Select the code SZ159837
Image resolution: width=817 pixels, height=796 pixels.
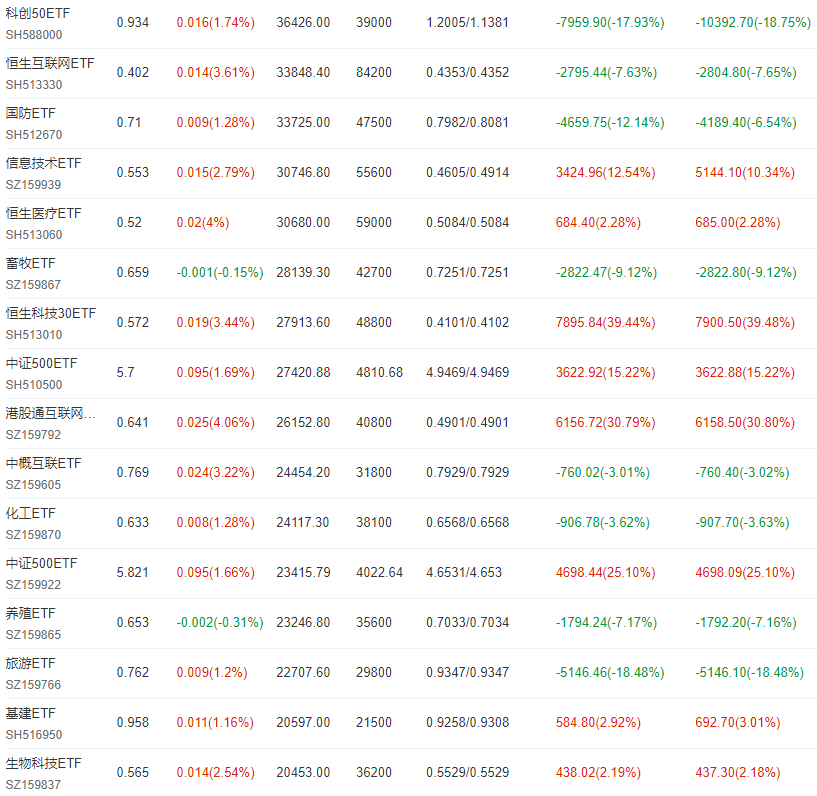tap(33, 785)
